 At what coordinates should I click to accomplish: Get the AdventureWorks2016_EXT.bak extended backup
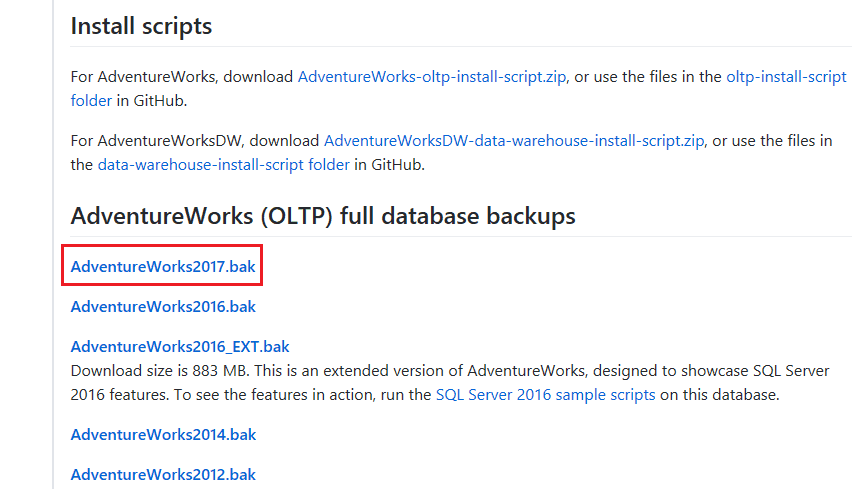tap(180, 347)
